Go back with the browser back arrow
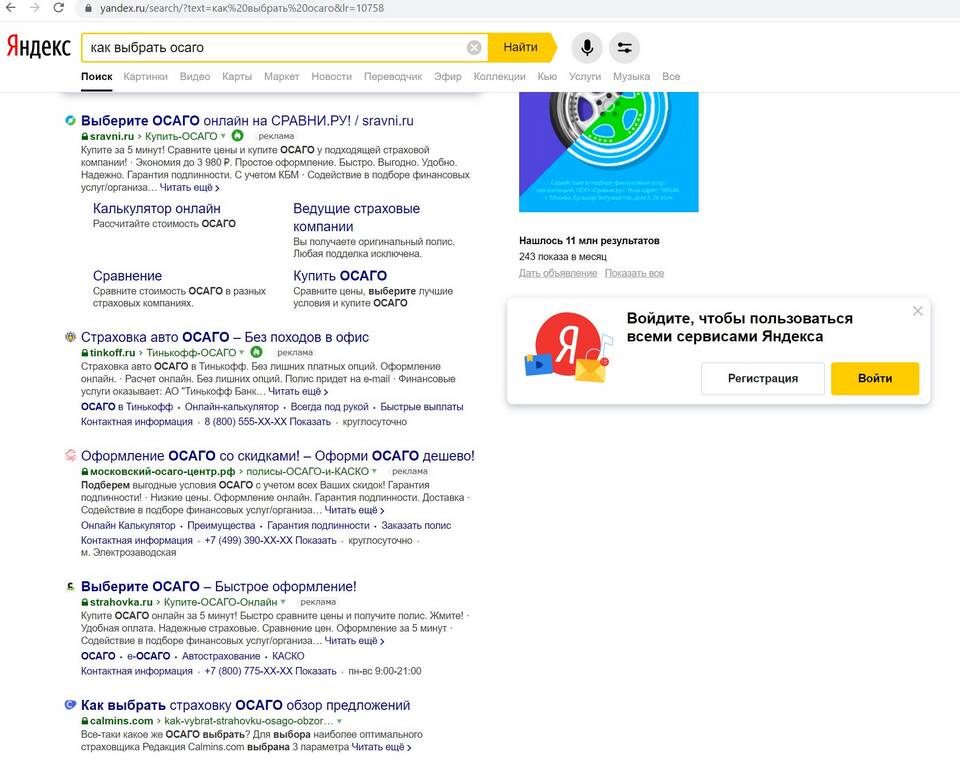Viewport: 960px width, 762px height. pyautogui.click(x=11, y=8)
